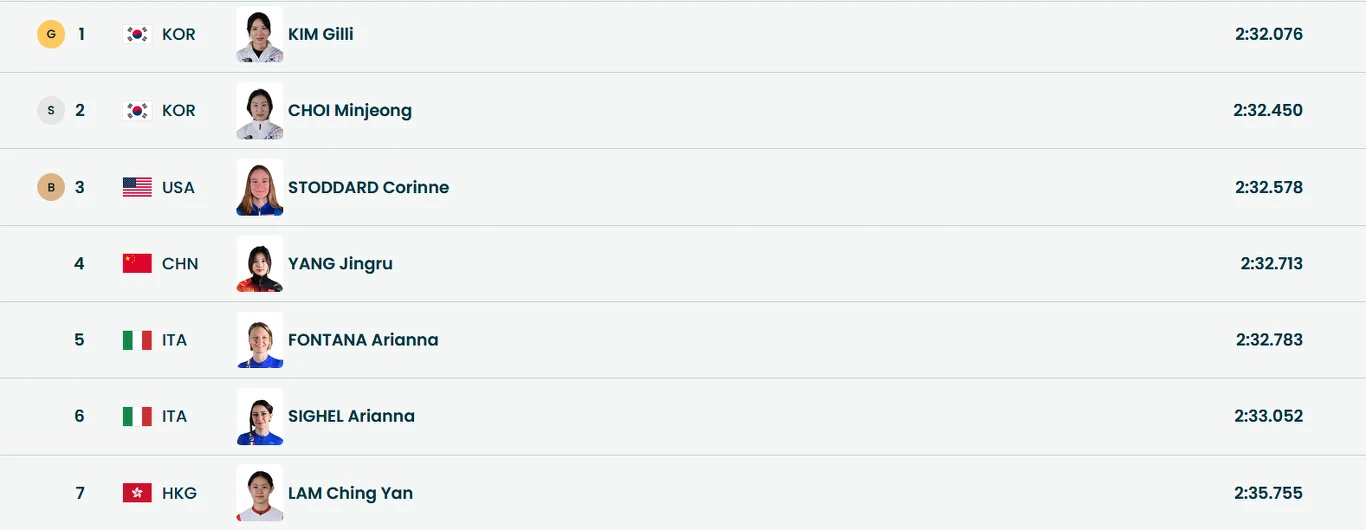Screen dimensions: 1366x530
Task: Click the HKG country code label
Action: pyautogui.click(x=179, y=493)
